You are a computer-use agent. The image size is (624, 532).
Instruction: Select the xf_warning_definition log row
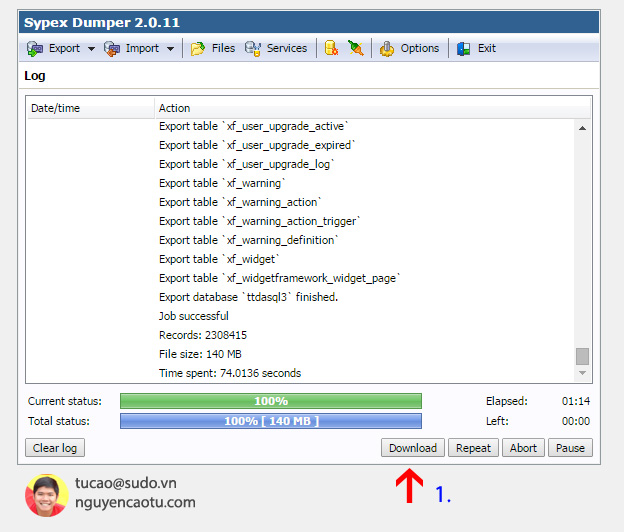(x=300, y=240)
